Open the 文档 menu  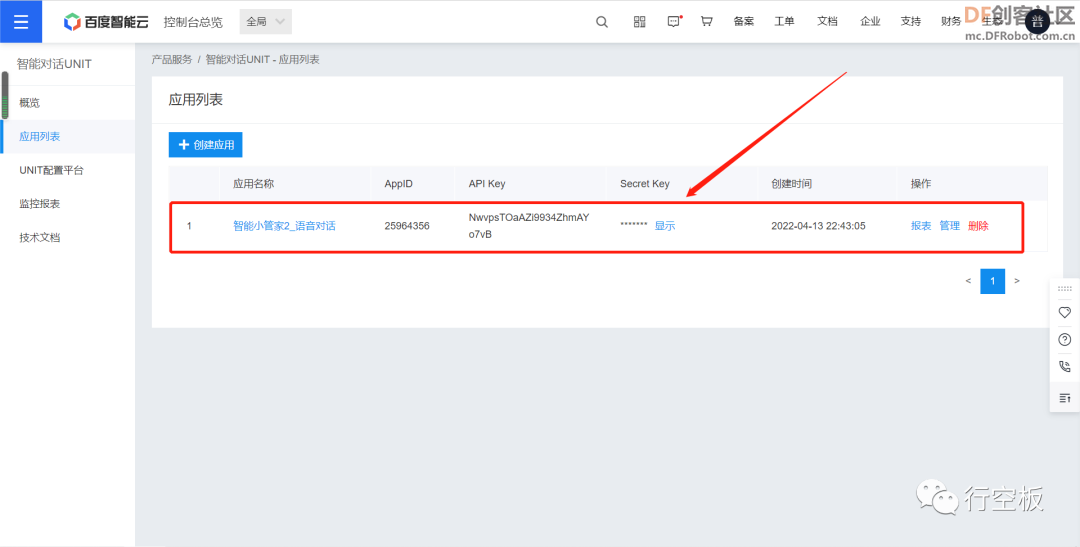(x=827, y=21)
